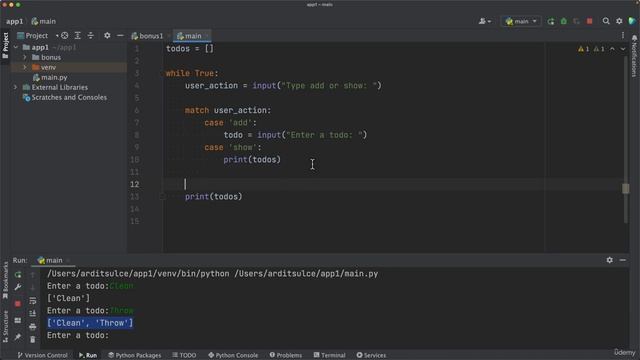Screen dimensions: 640x360
Task: Rerun main from the top toolbar
Action: click(551, 21)
